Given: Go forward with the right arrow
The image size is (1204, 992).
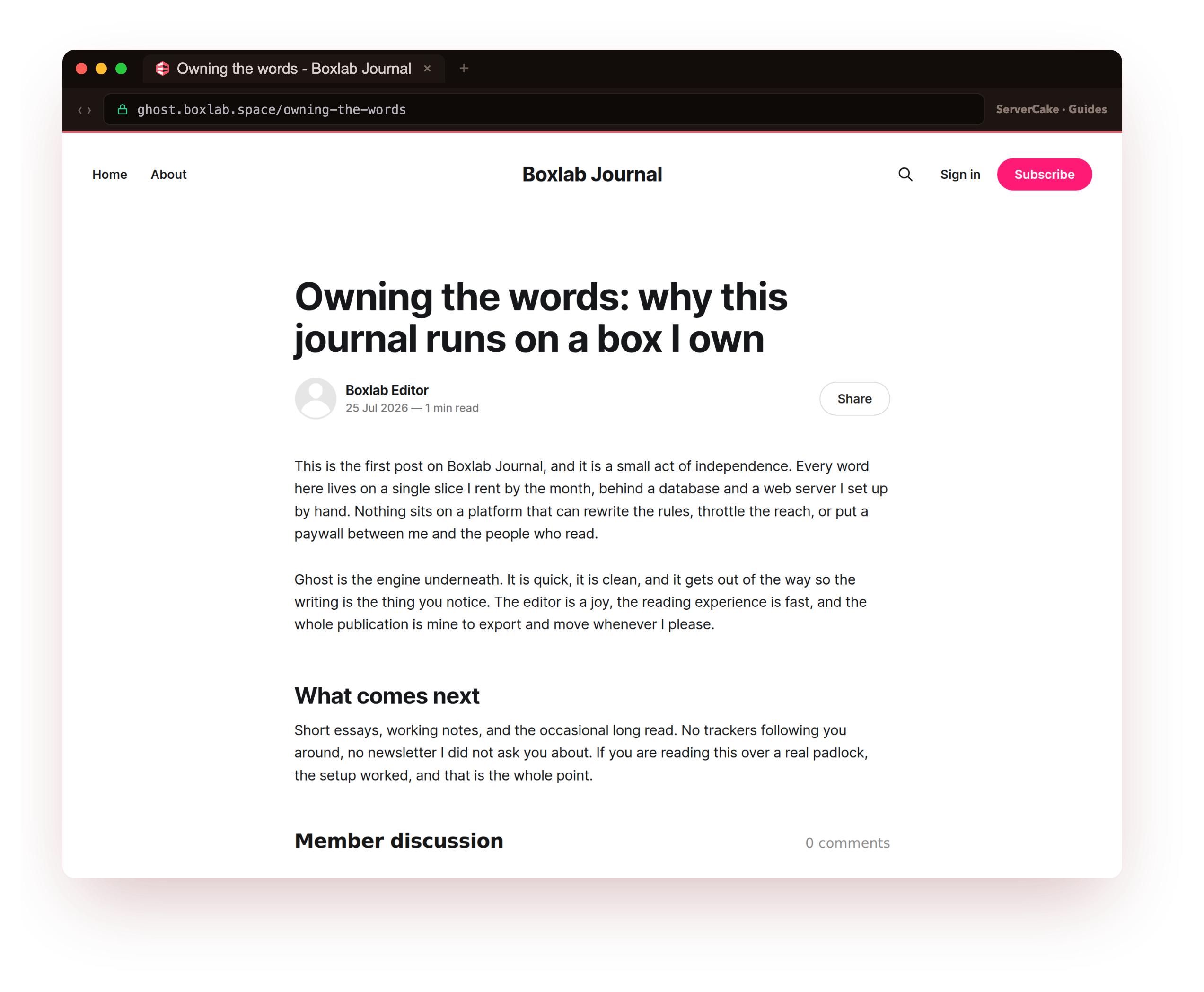Looking at the screenshot, I should pos(89,110).
